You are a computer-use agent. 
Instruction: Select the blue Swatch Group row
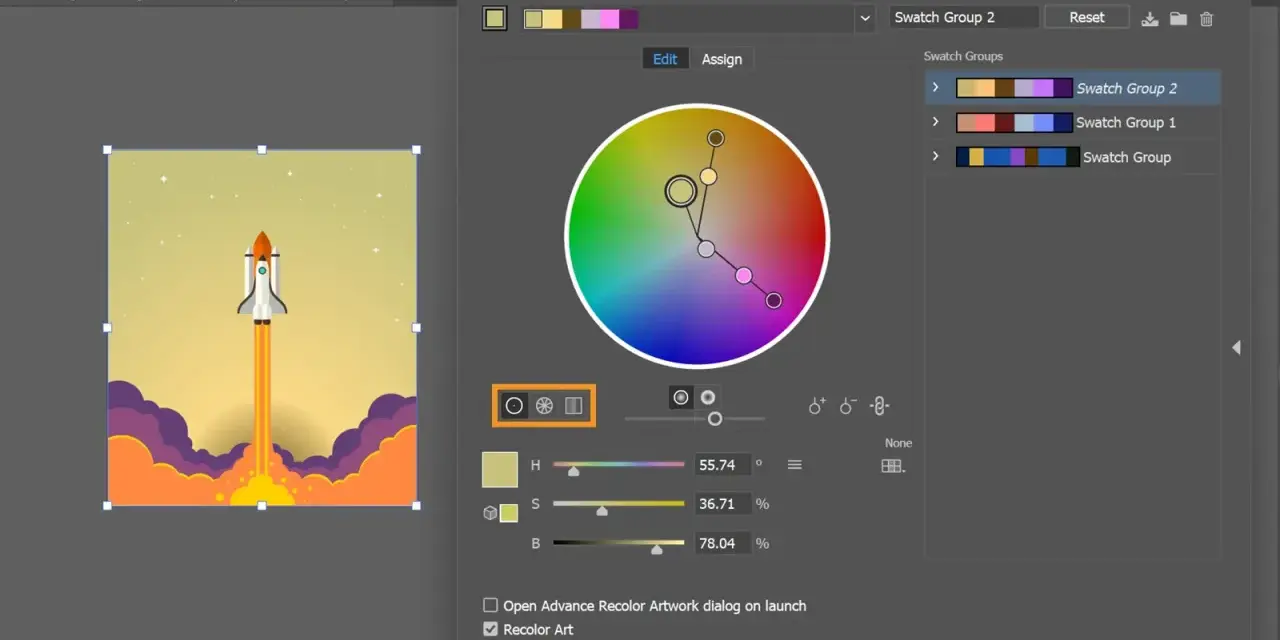[1073, 157]
